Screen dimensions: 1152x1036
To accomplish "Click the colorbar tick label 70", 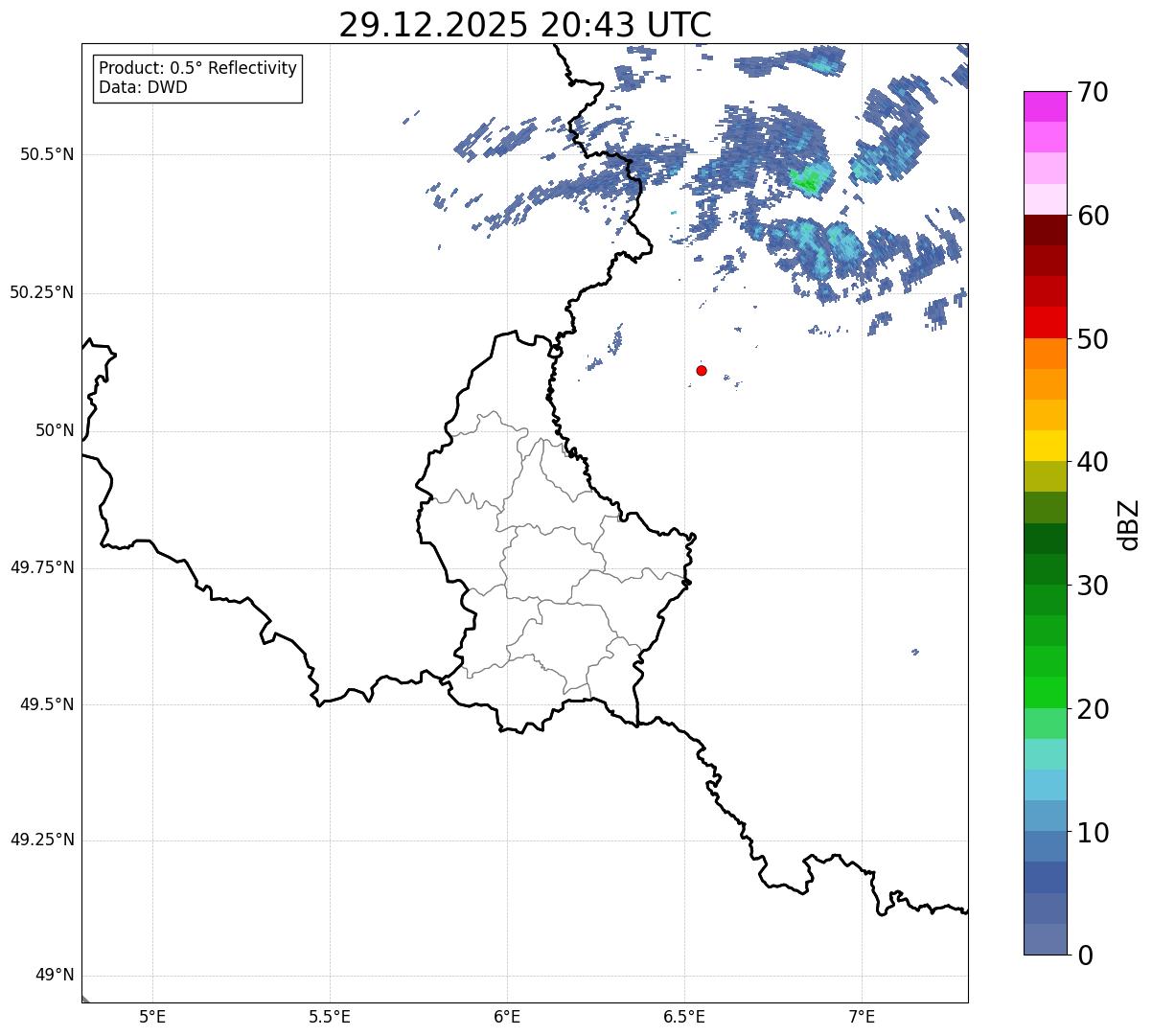I will [1095, 92].
